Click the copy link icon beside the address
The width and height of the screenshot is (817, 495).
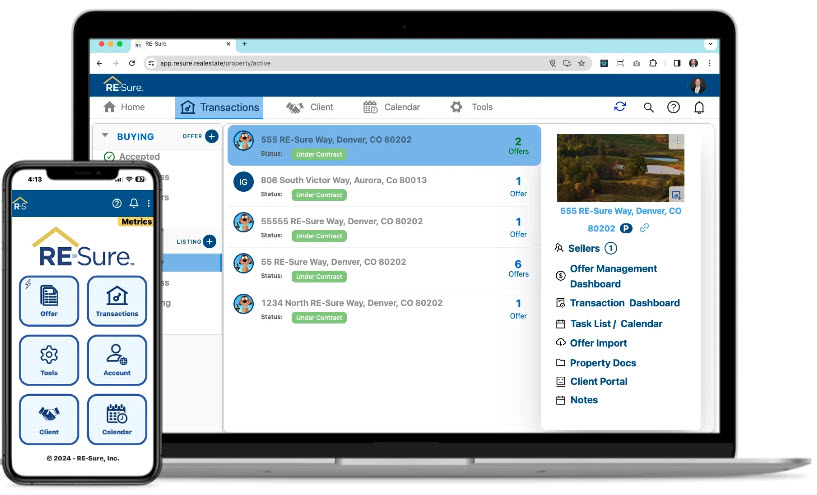tap(644, 228)
